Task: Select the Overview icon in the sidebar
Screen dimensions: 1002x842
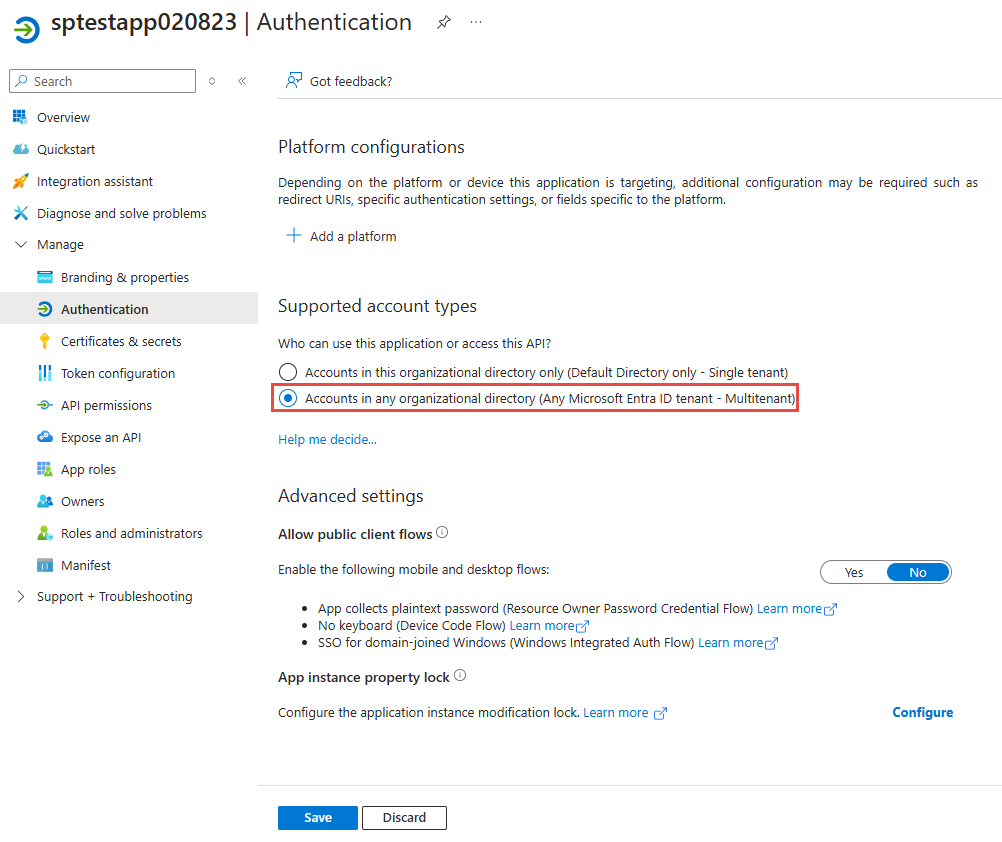Action: (x=21, y=117)
